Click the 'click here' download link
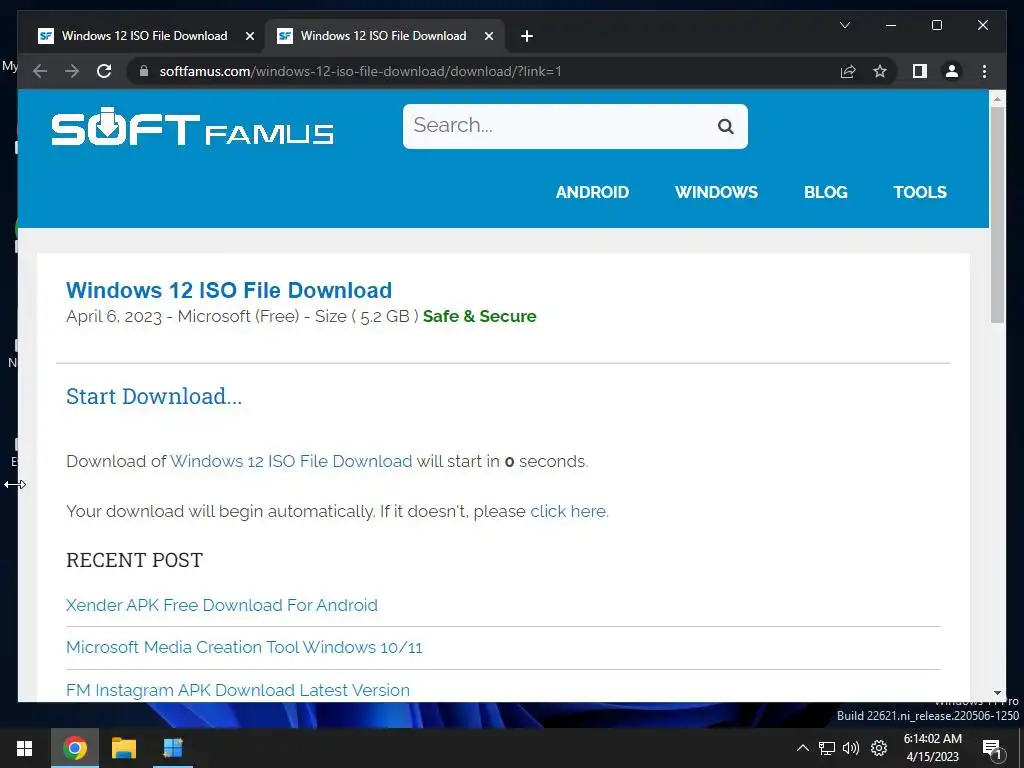Image resolution: width=1024 pixels, height=768 pixels. coord(568,511)
